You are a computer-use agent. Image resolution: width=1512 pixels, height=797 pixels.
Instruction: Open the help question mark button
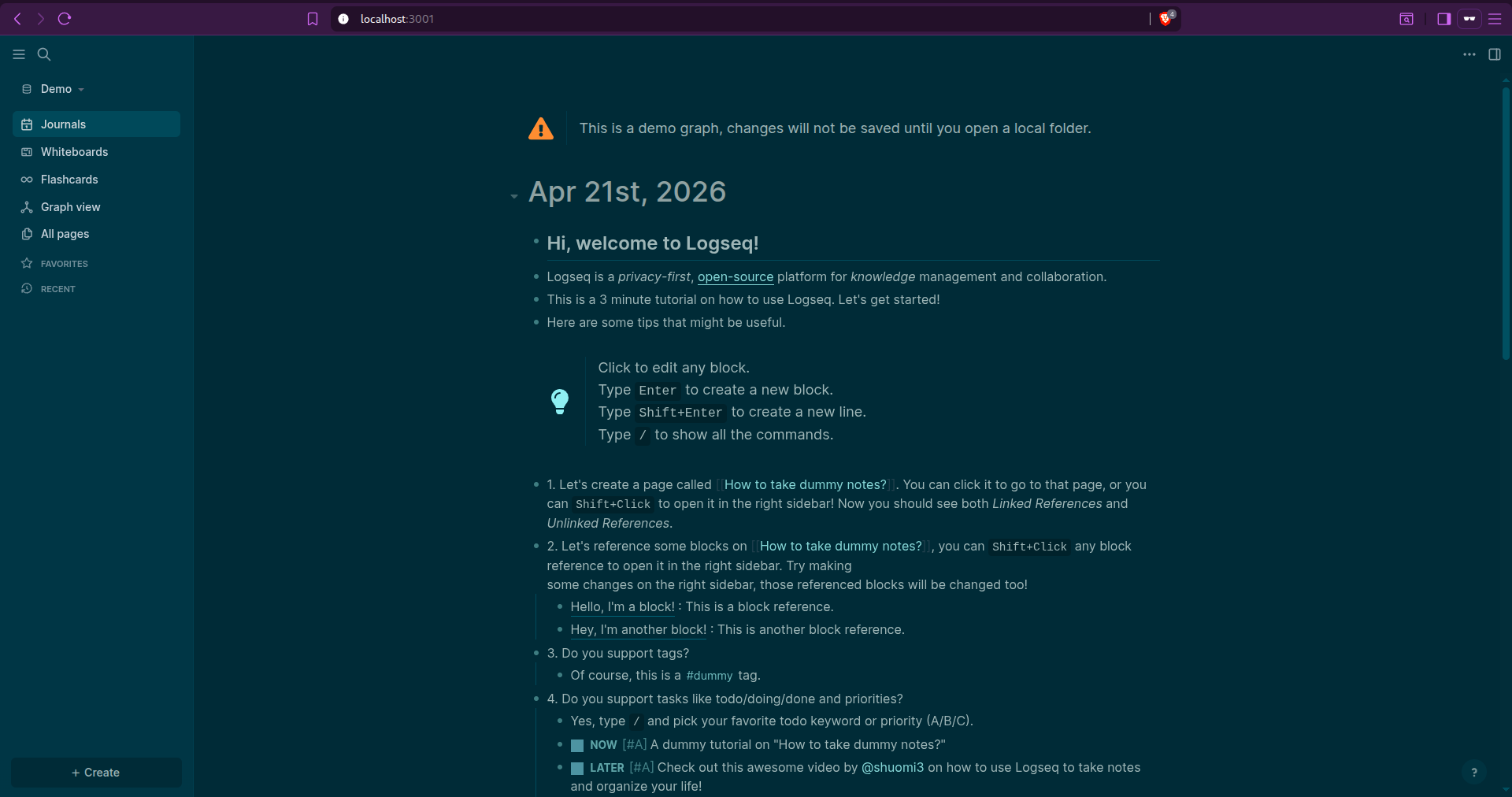(x=1474, y=773)
